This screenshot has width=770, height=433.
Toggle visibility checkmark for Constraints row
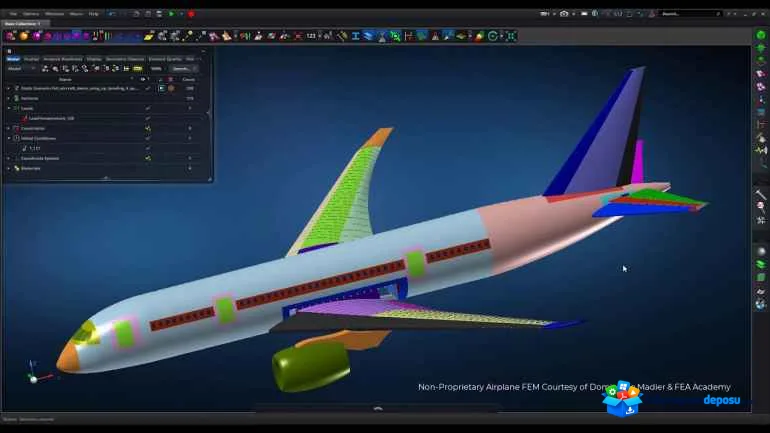[148, 128]
